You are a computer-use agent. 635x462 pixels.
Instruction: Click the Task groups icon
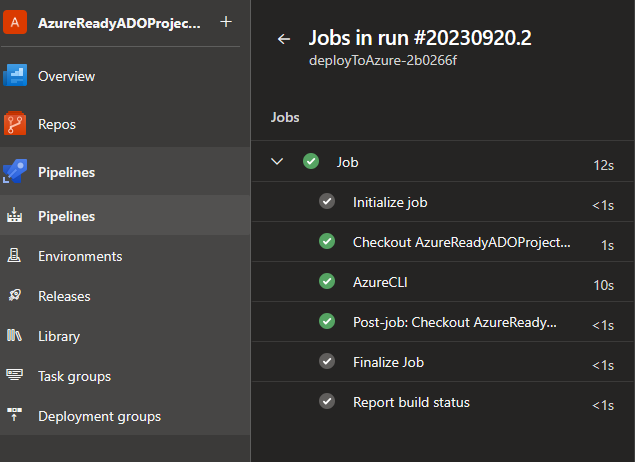coord(14,374)
